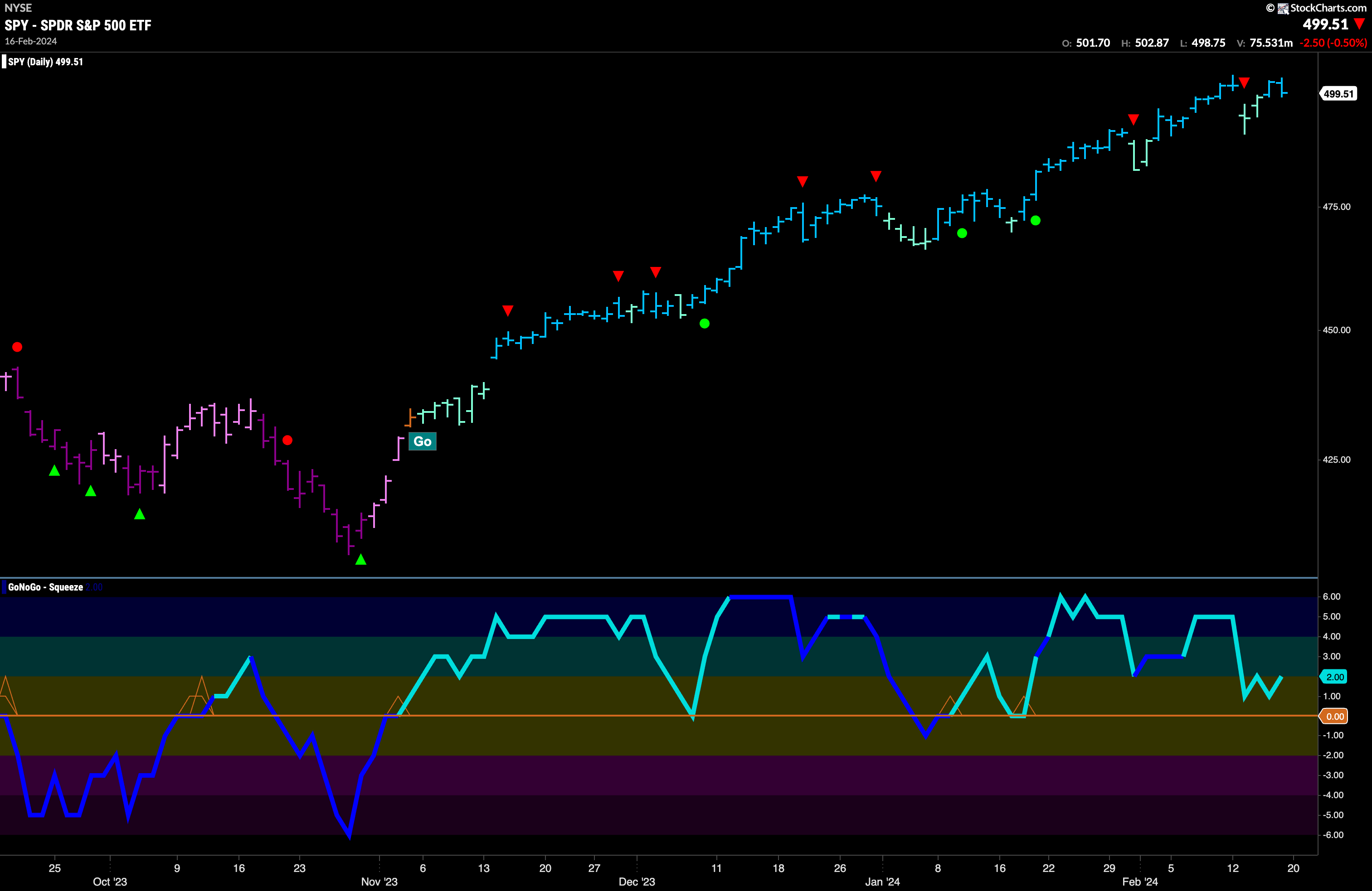1372x891 pixels.
Task: Click the red triangle above the February 12 high
Action: pos(1244,83)
